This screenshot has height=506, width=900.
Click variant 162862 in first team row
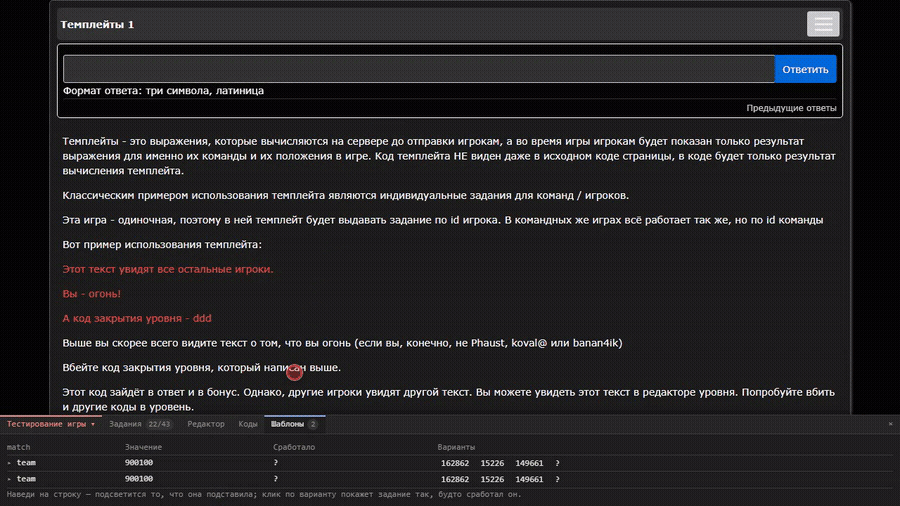(x=455, y=463)
